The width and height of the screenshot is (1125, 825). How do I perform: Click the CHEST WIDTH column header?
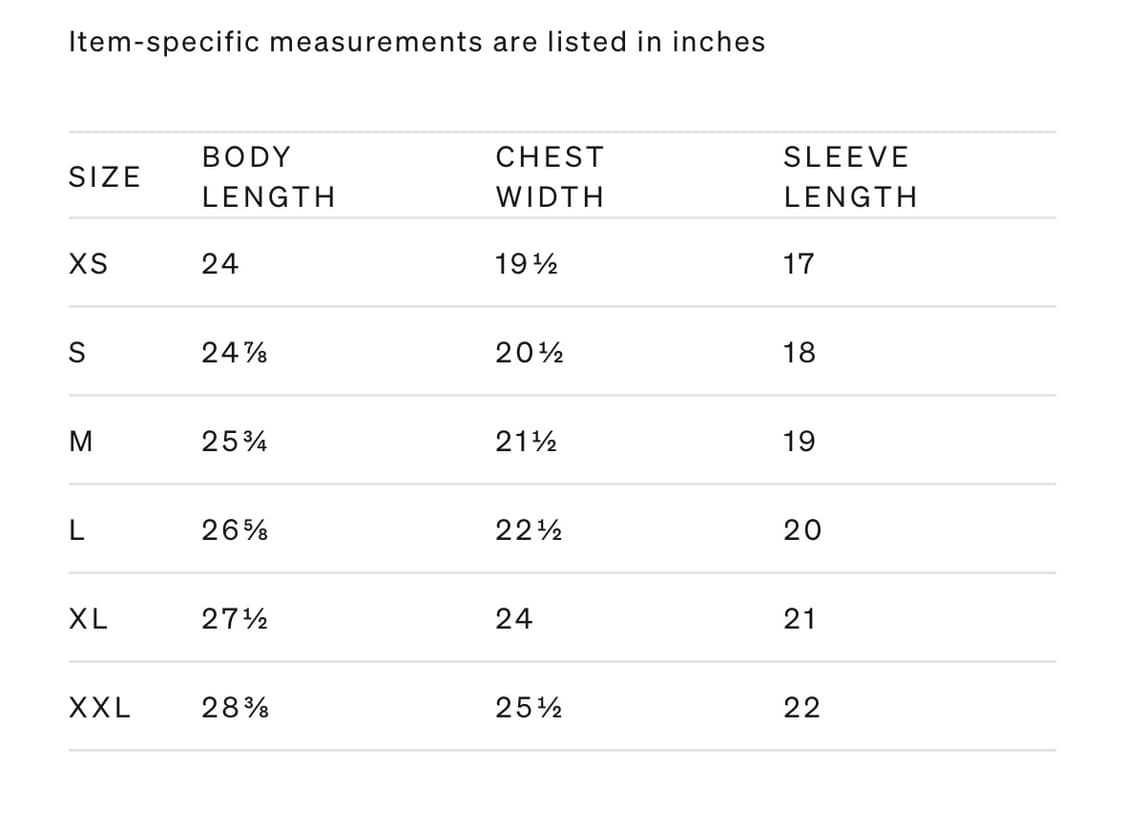coord(550,177)
